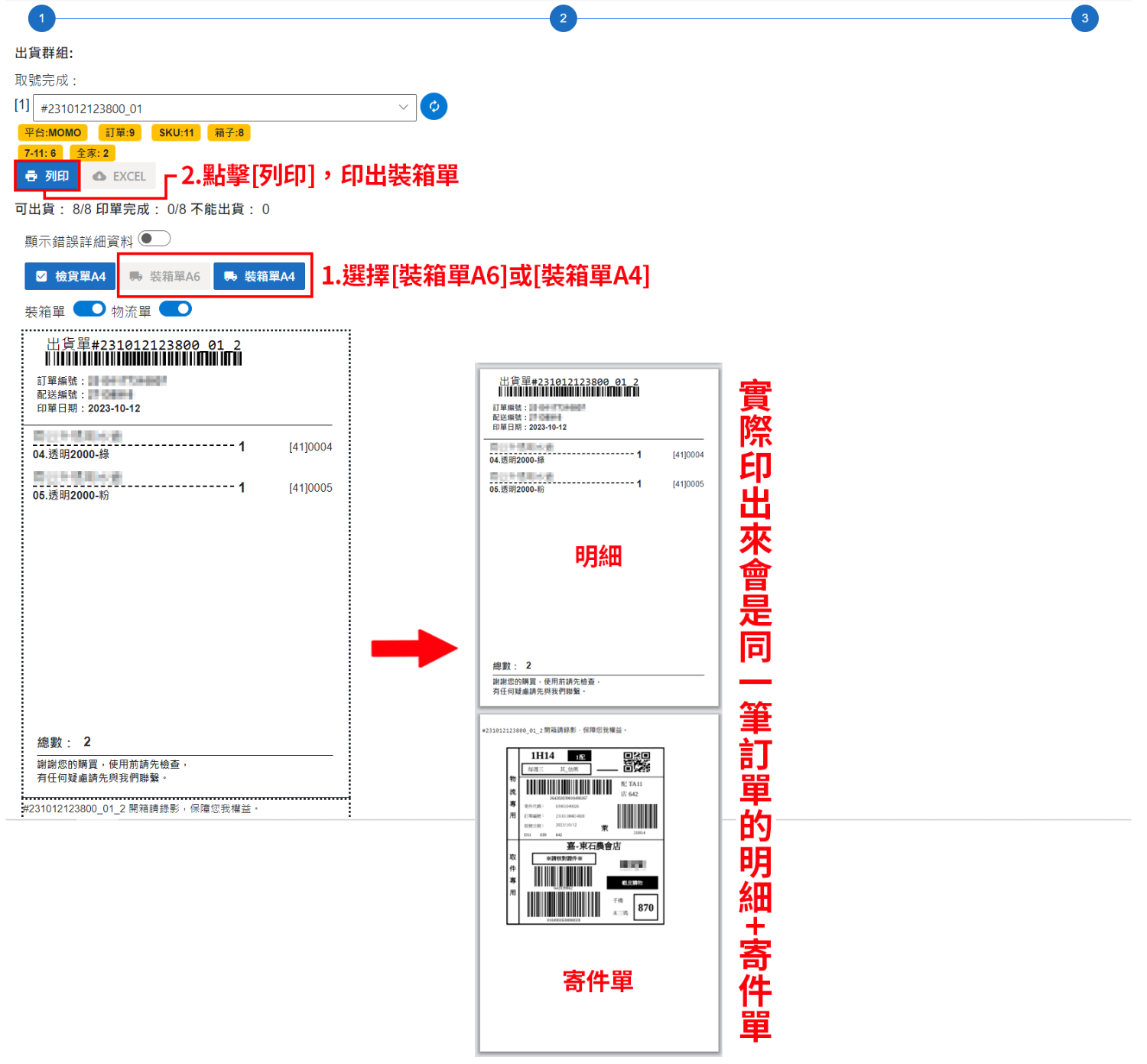Click the 訂單:9 badge
Image resolution: width=1147 pixels, height=1064 pixels.
(x=120, y=132)
